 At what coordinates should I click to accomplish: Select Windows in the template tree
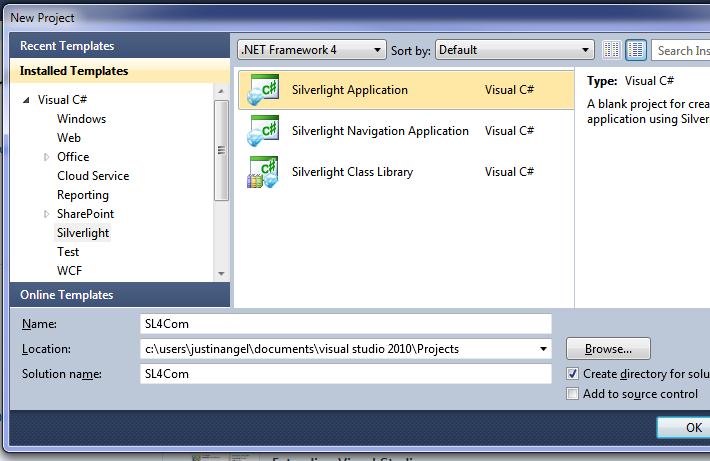coord(82,119)
